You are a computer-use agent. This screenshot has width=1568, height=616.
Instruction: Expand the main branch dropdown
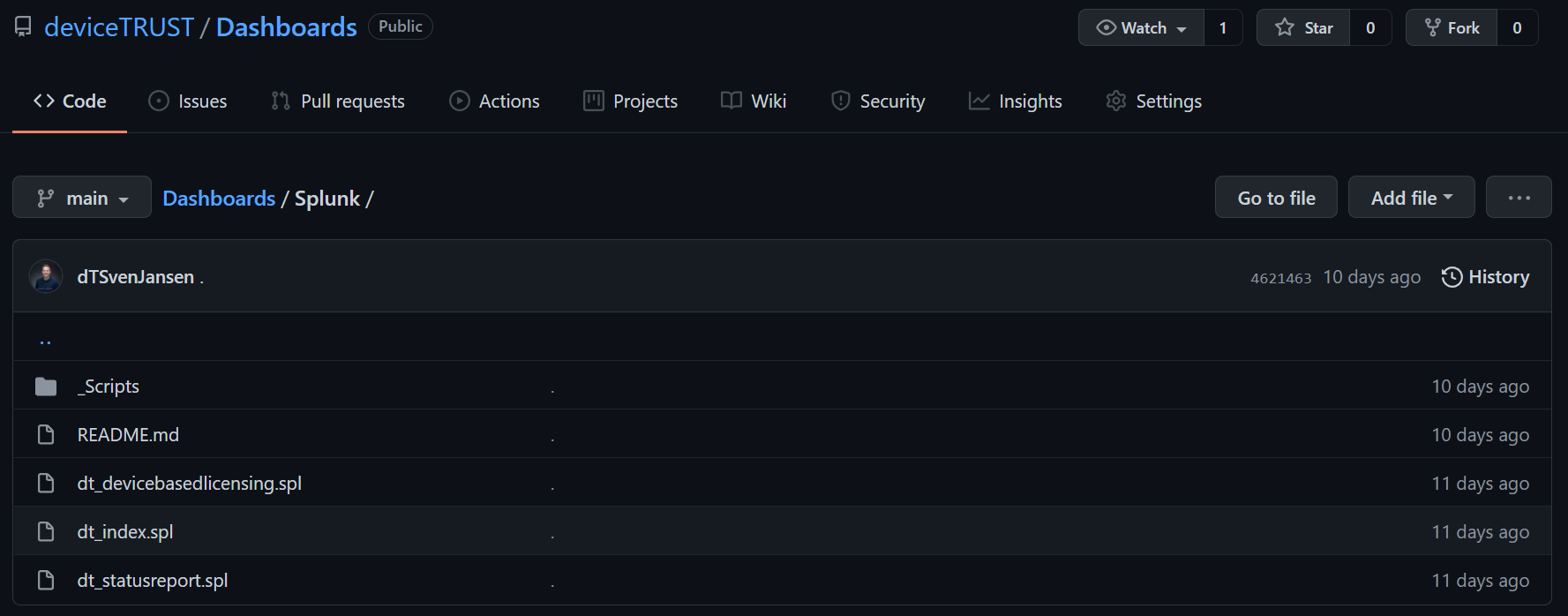82,198
